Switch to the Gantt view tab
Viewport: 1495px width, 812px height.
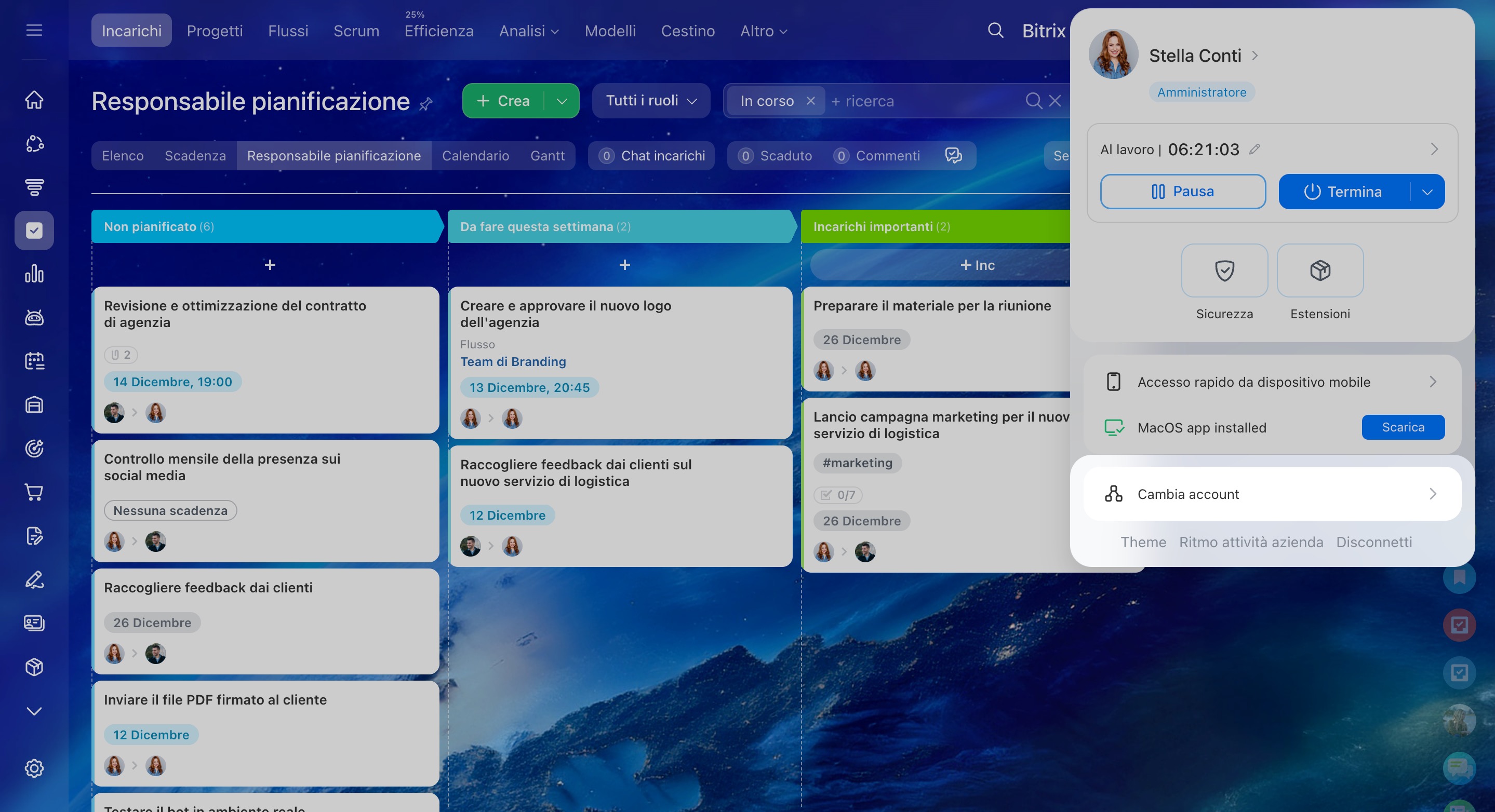point(546,155)
